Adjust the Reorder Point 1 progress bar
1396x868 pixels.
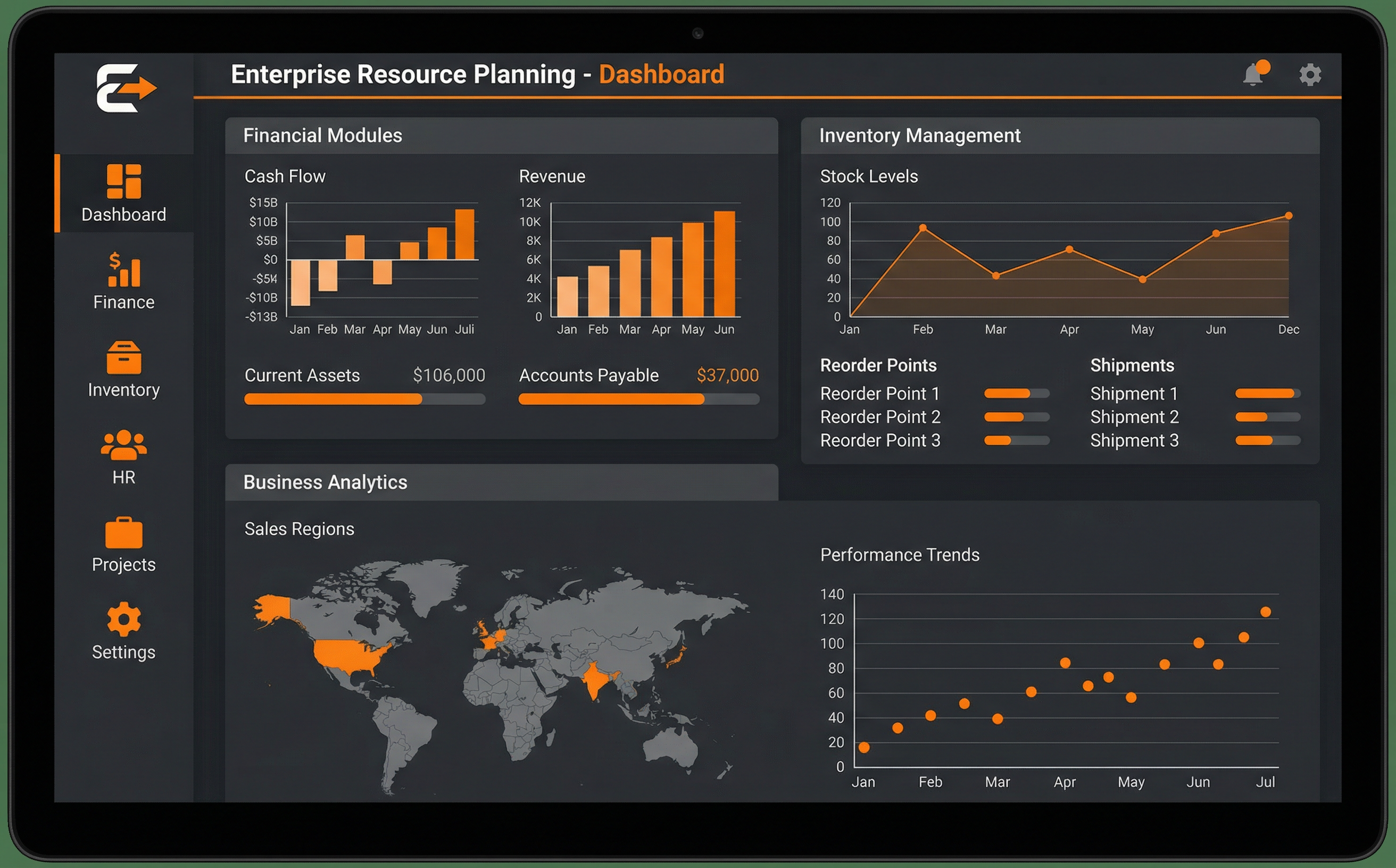[1017, 394]
